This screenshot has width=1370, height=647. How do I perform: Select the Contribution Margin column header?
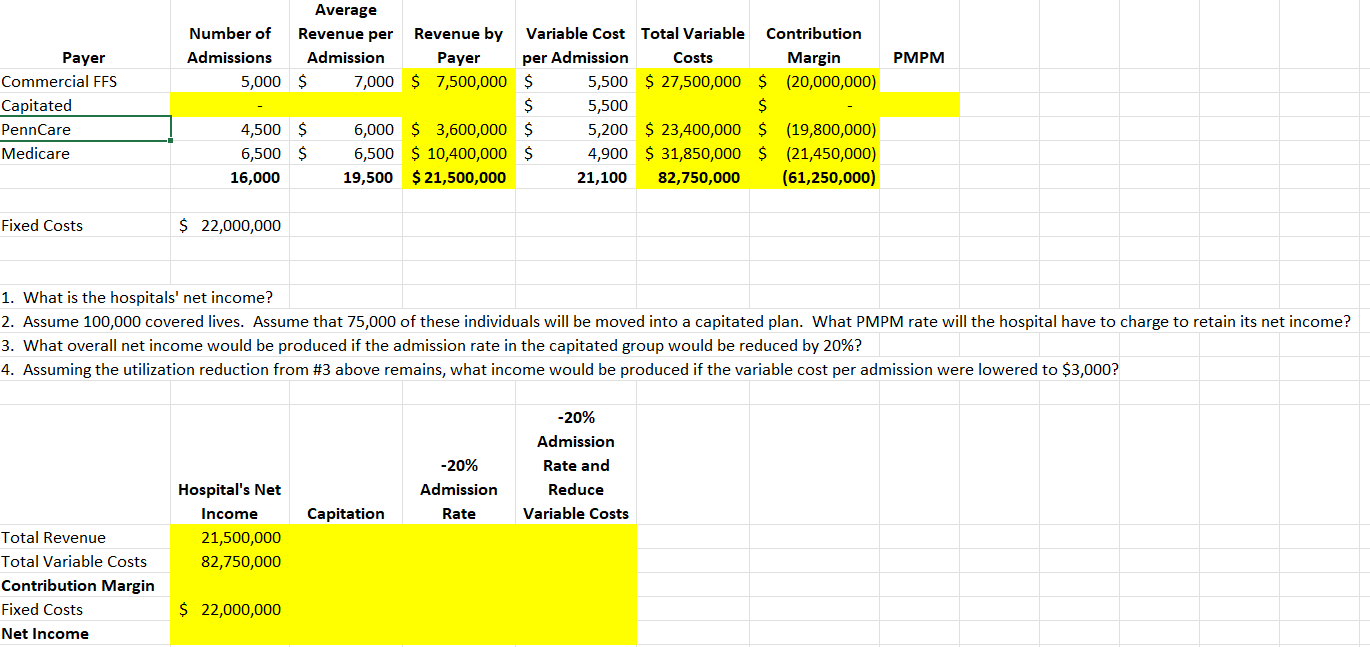pyautogui.click(x=814, y=45)
